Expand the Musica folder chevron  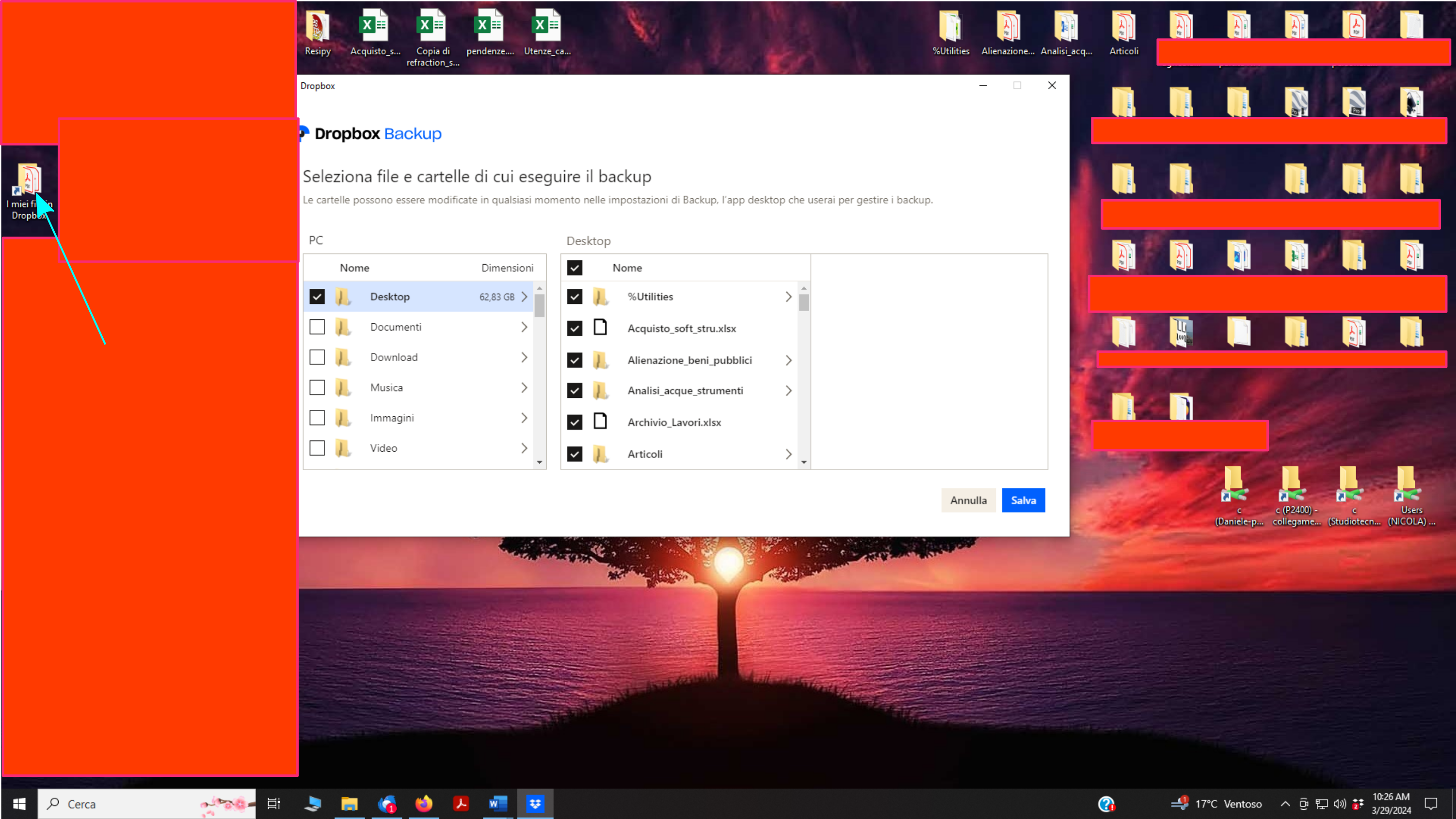click(525, 387)
